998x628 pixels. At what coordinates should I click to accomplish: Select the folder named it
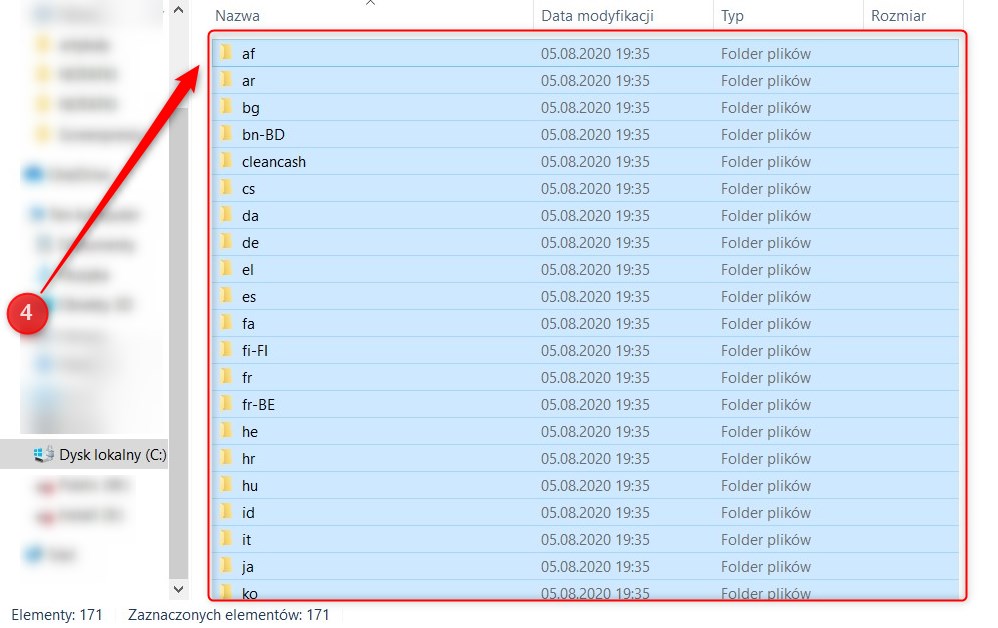pos(247,539)
